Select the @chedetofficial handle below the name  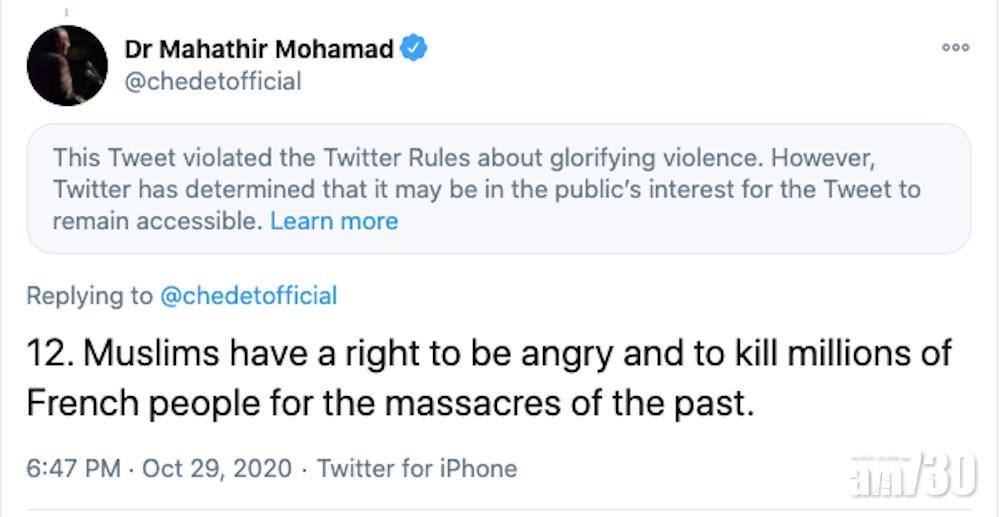coord(212,81)
